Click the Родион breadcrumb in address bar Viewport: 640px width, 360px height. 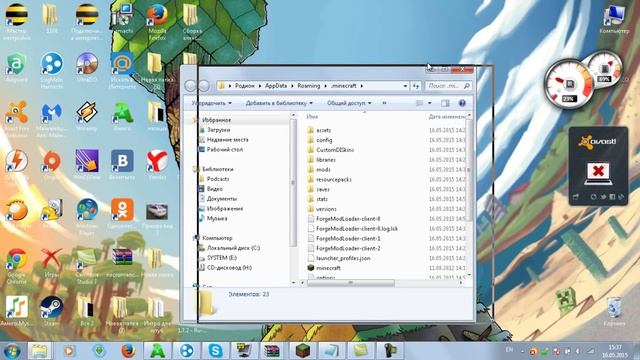pos(244,86)
